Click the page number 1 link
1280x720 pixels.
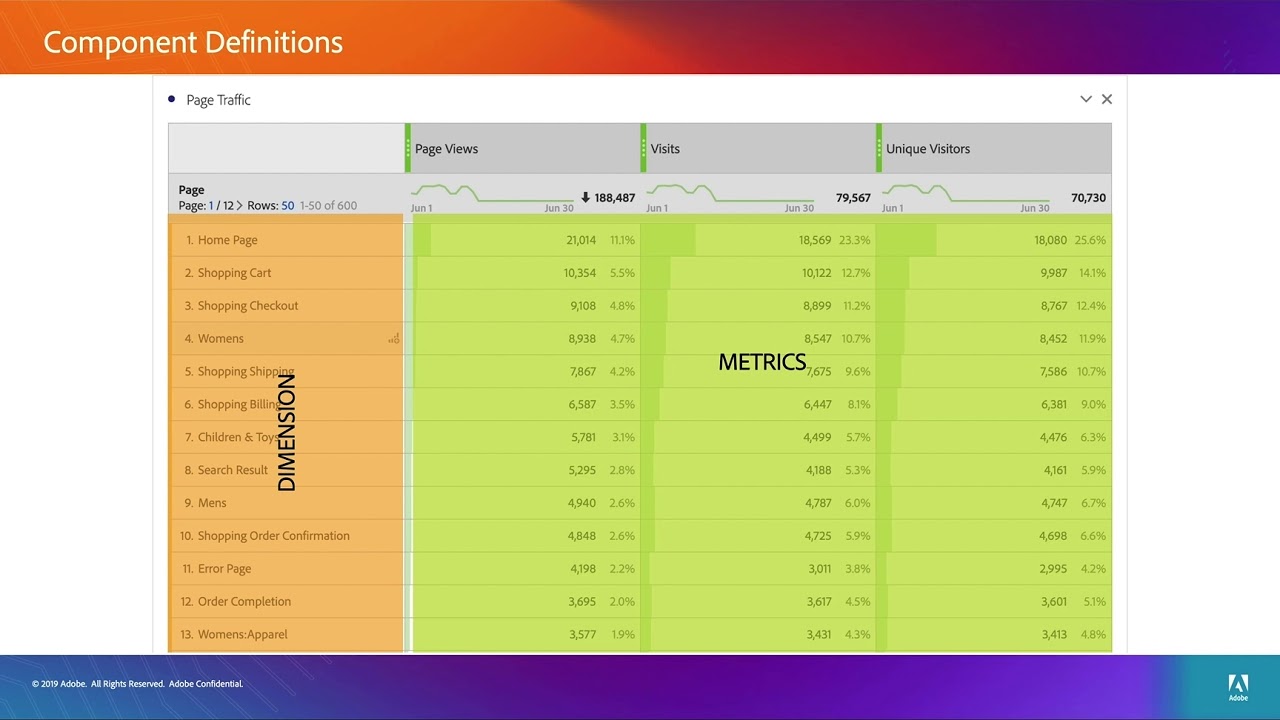(211, 206)
